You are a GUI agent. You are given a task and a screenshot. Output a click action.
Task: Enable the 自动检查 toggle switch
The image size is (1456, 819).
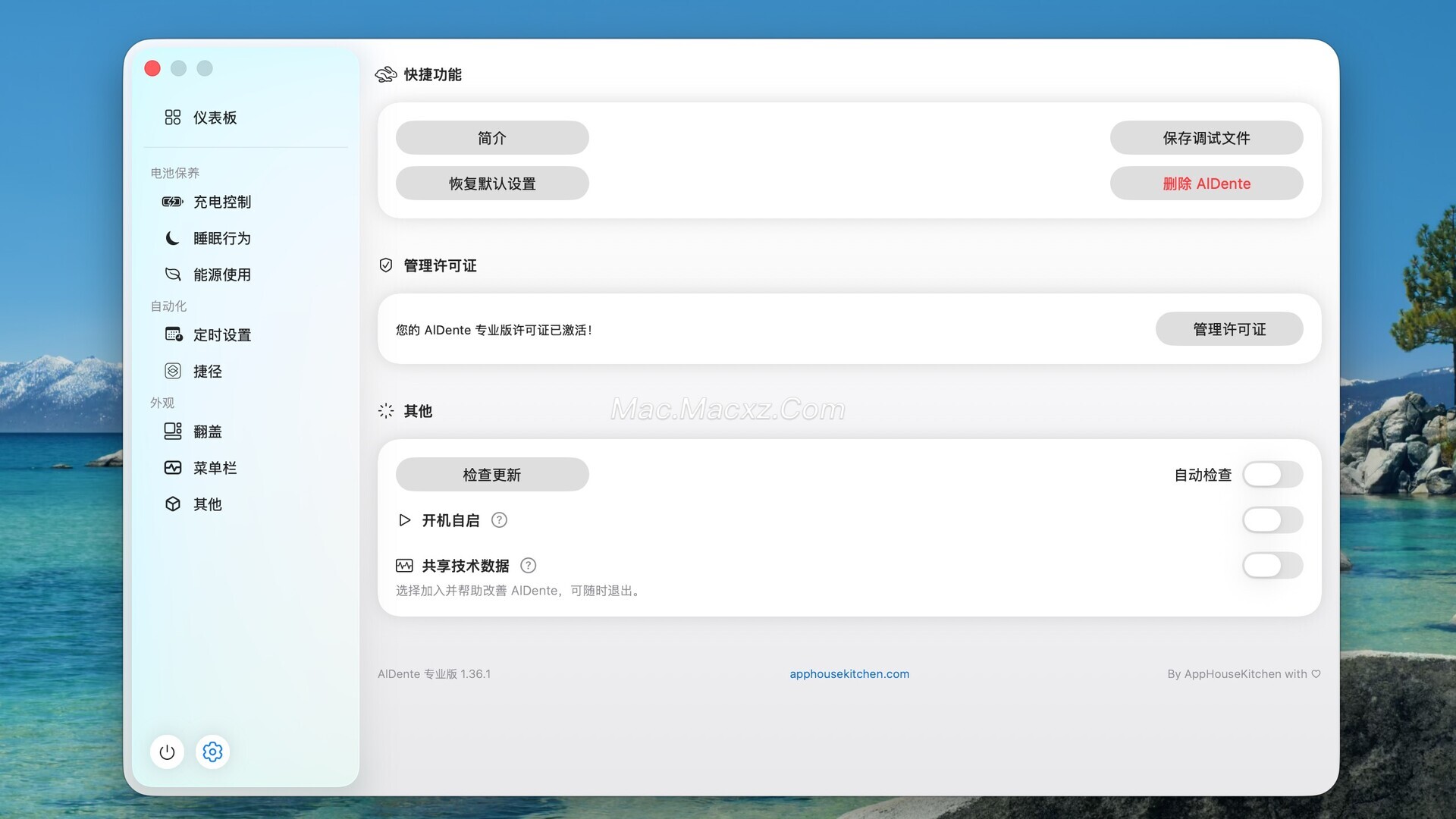1272,475
